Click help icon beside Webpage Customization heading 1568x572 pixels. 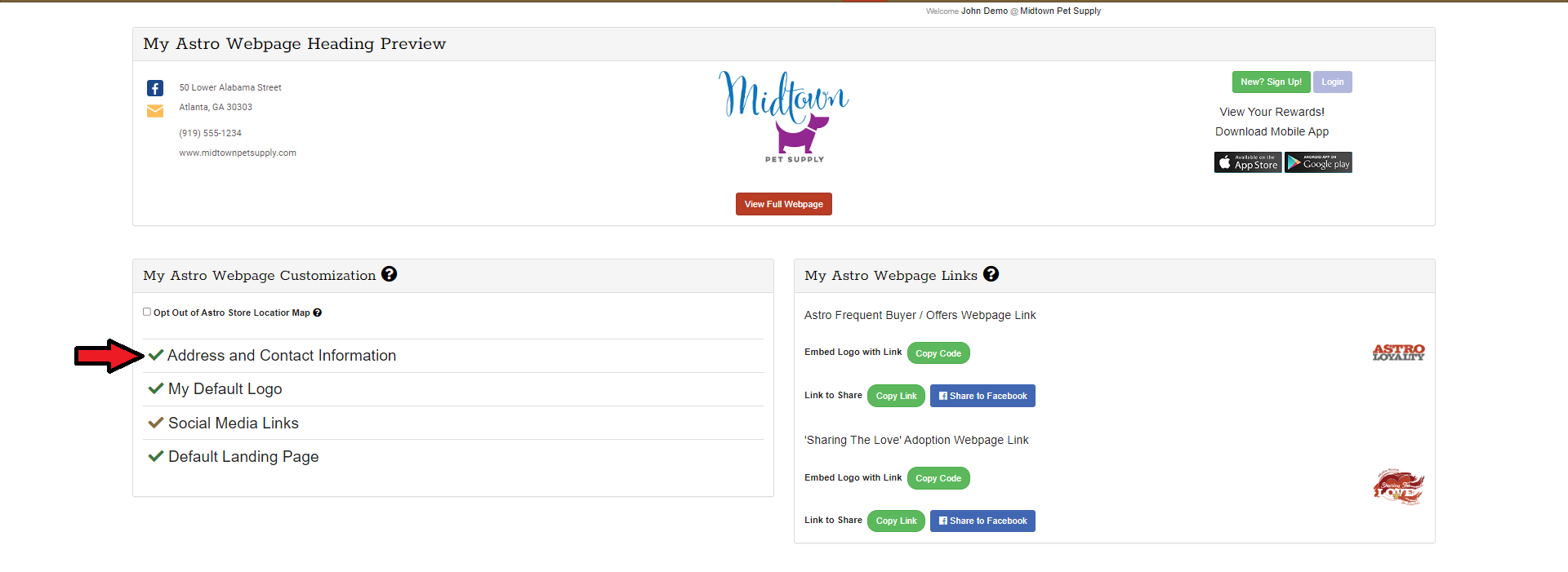(x=390, y=274)
